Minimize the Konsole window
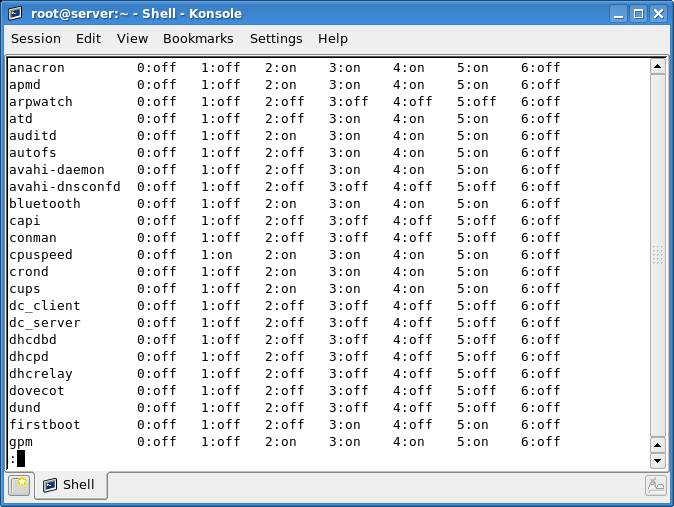The height and width of the screenshot is (507, 674). click(619, 14)
